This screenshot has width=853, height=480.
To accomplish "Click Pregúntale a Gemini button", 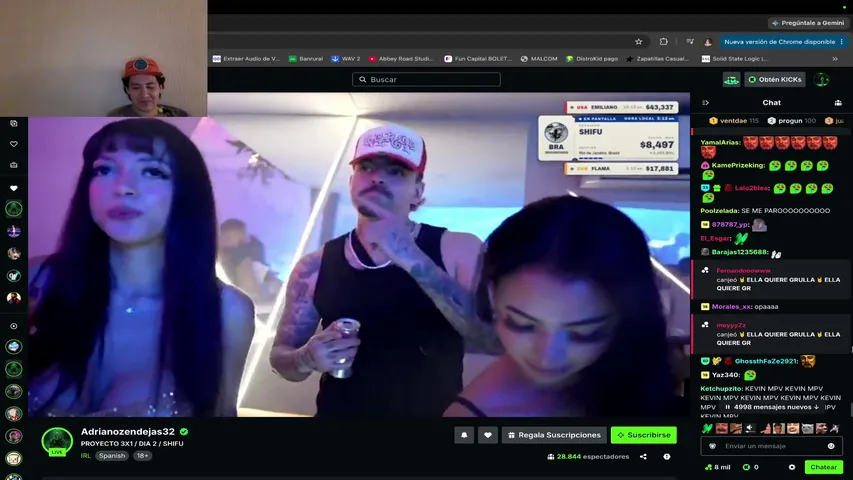I will point(808,23).
